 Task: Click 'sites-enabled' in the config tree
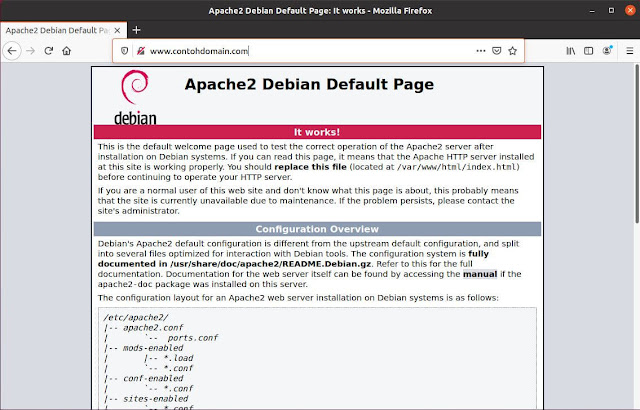156,399
